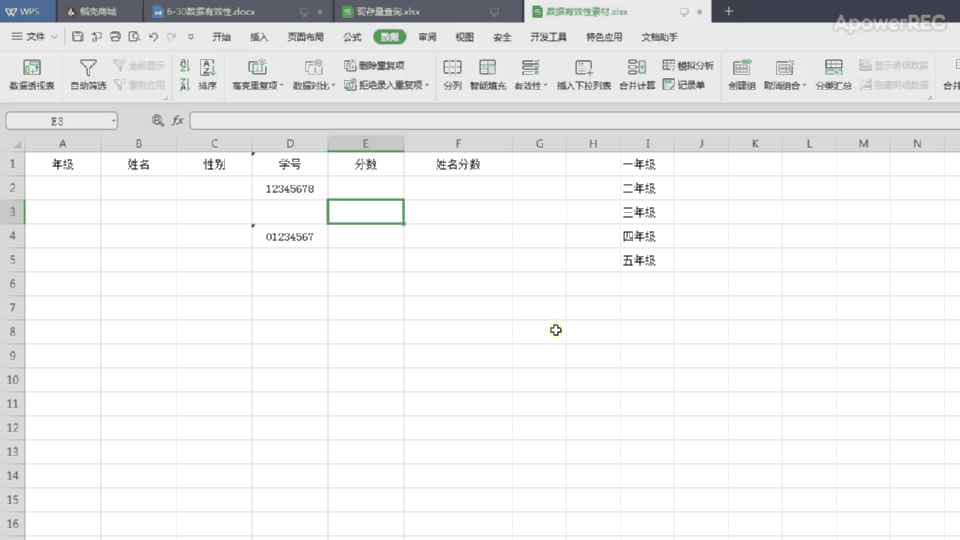Click the 排序 sort button
Image resolution: width=960 pixels, height=540 pixels.
tap(207, 74)
